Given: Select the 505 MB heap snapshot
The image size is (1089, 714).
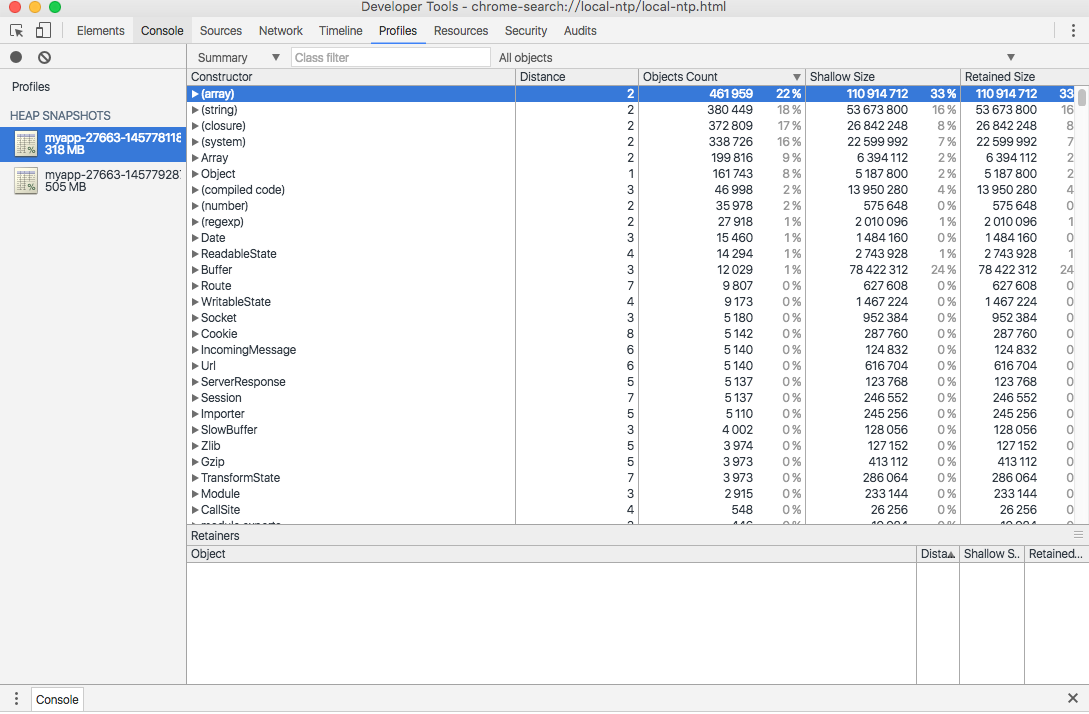Looking at the screenshot, I should click(x=100, y=180).
